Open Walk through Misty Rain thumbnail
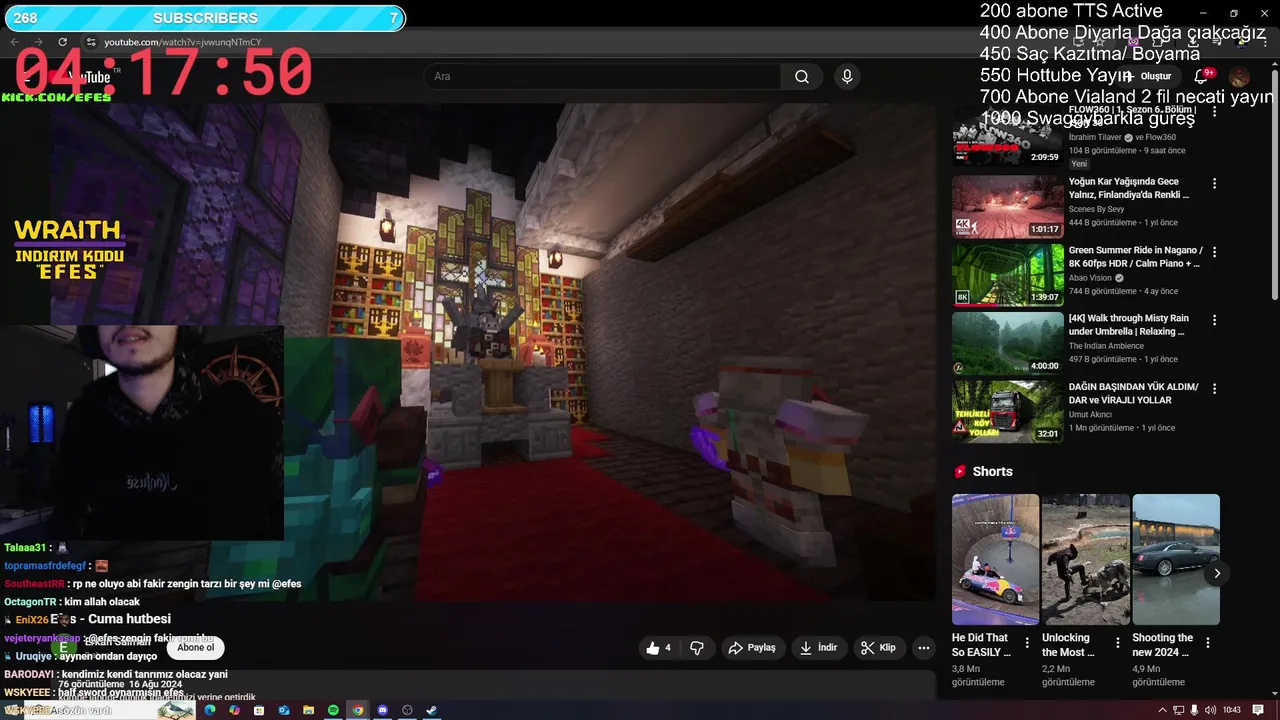This screenshot has width=1280, height=720. click(1008, 343)
